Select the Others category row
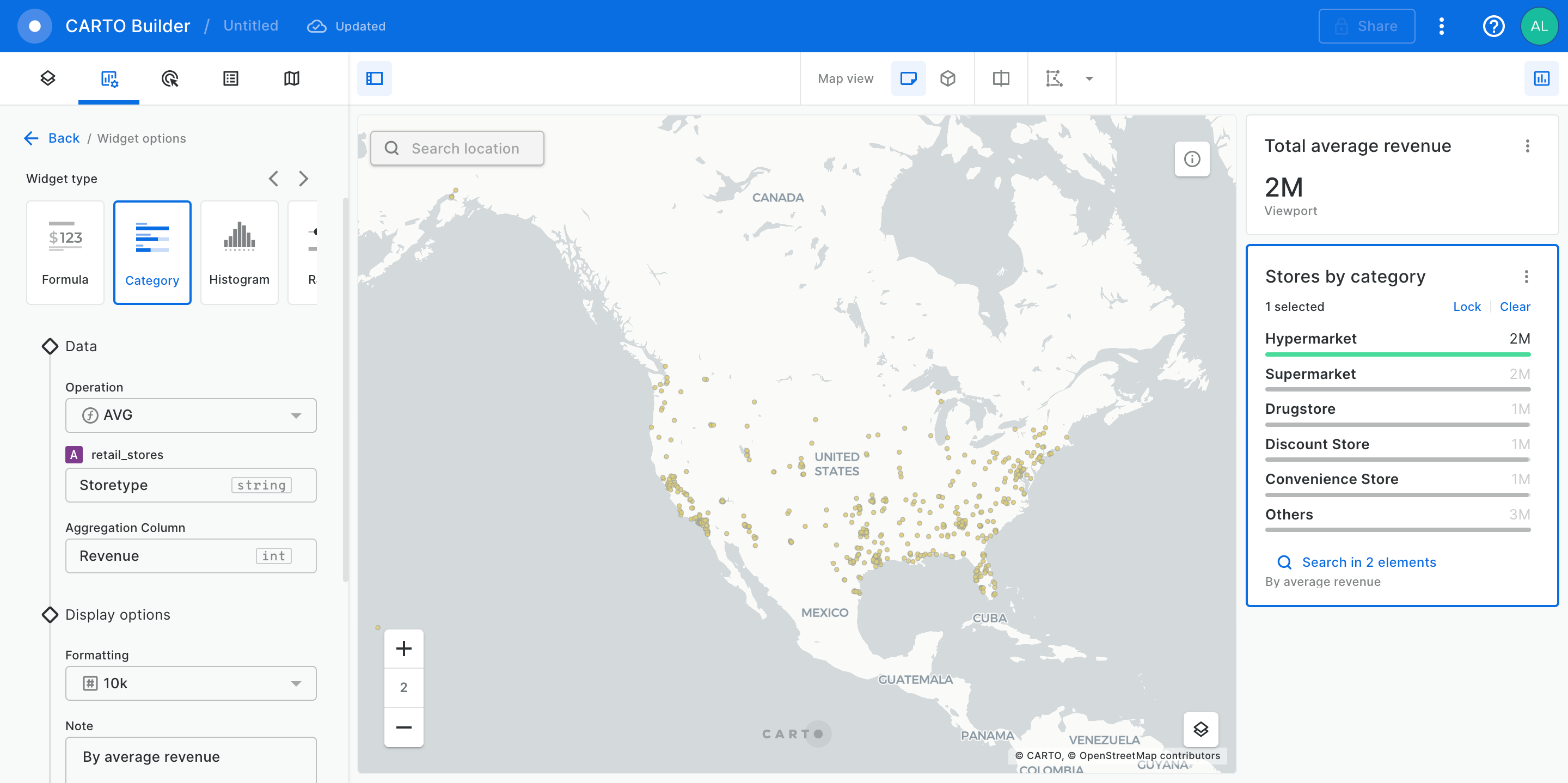This screenshot has width=1568, height=783. [1398, 519]
